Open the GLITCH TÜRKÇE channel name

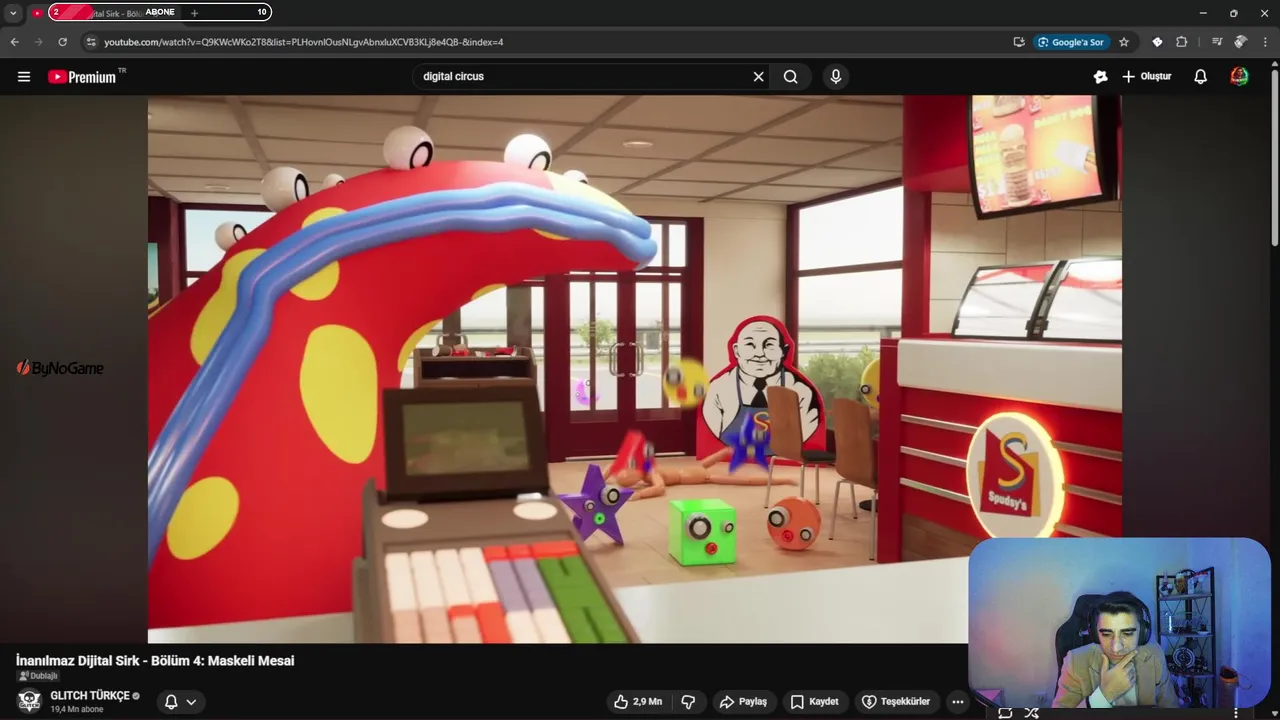(89, 695)
